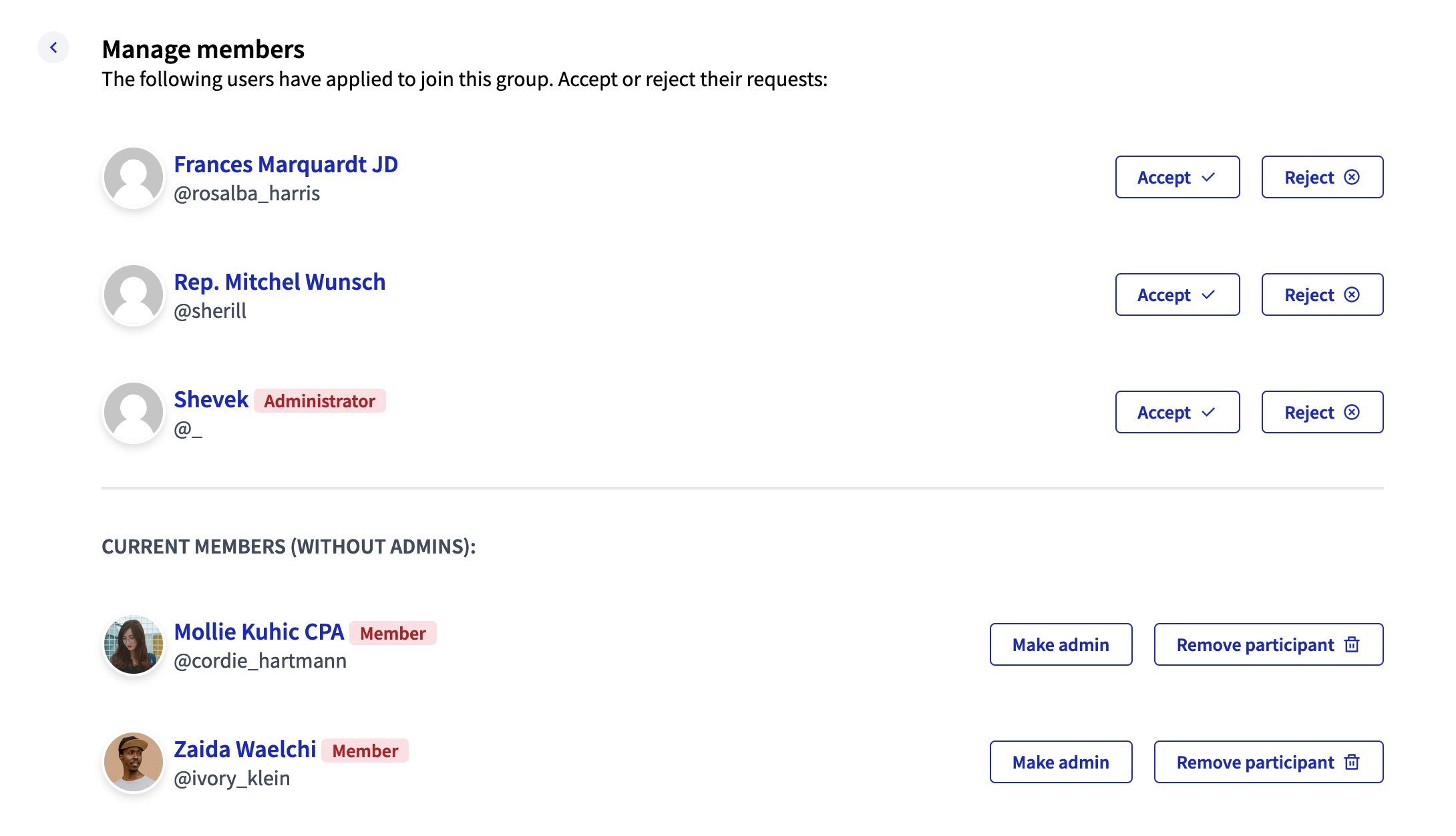Open Frances Marquardt JD's profile
Viewport: 1456px width, 836px height.
(x=286, y=164)
